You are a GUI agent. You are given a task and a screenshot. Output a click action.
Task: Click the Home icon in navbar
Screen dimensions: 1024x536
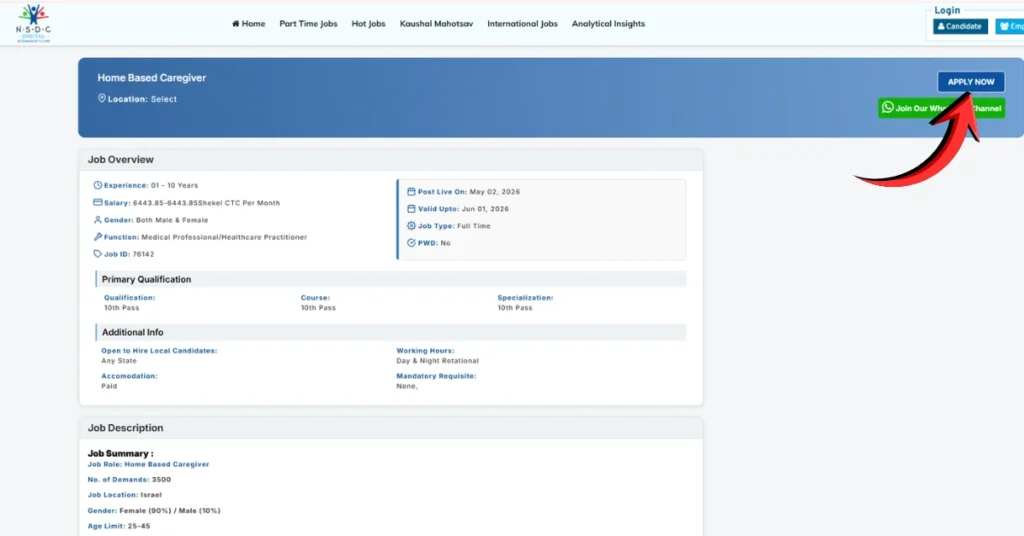coord(236,24)
